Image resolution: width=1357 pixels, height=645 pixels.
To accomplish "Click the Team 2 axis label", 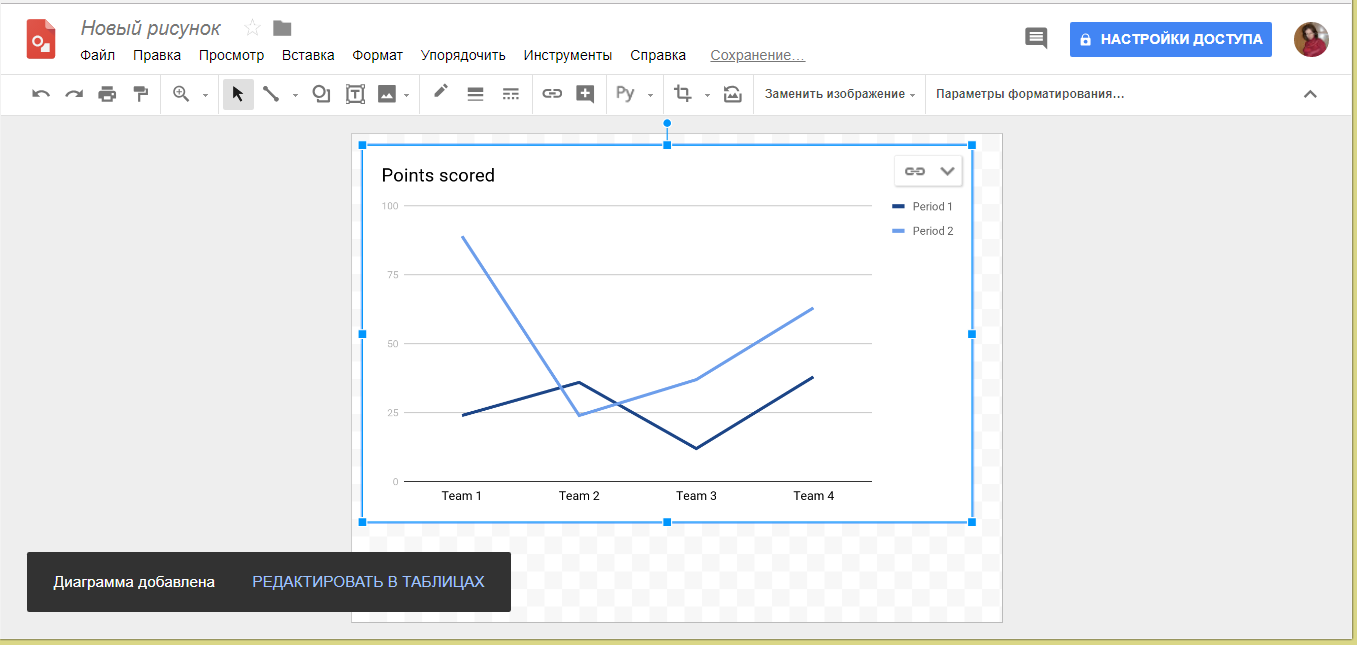I will click(579, 496).
